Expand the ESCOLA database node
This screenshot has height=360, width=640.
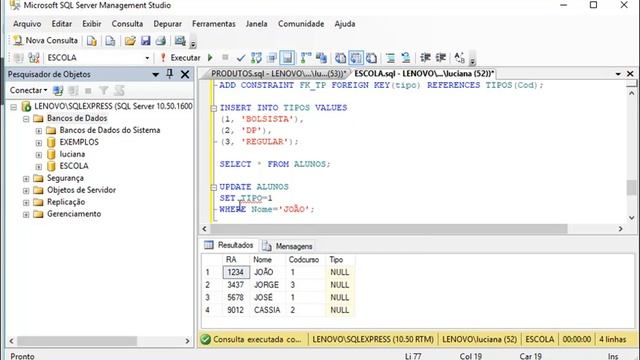[39, 167]
